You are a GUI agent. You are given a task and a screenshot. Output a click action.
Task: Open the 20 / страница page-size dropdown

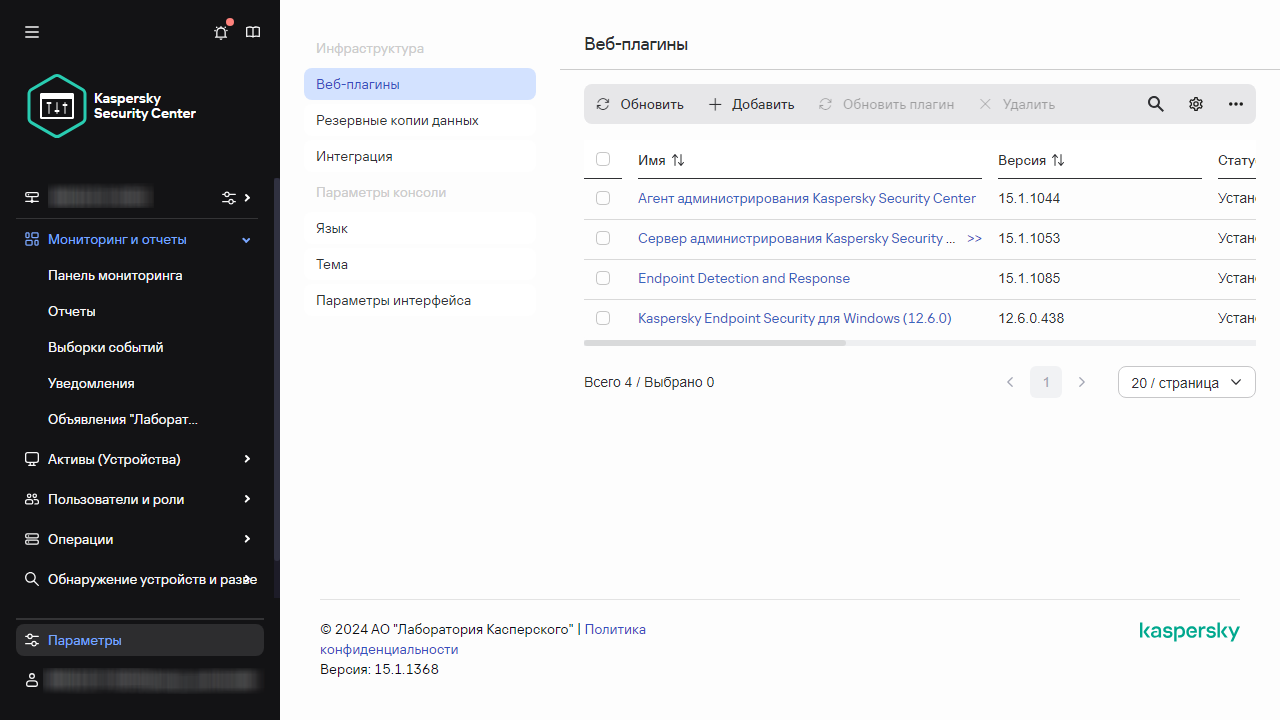point(1186,382)
